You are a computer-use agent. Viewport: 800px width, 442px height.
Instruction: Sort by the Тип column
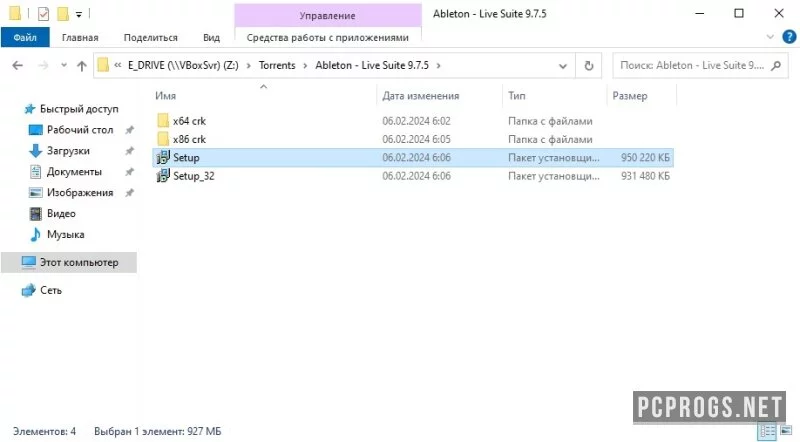(x=517, y=95)
